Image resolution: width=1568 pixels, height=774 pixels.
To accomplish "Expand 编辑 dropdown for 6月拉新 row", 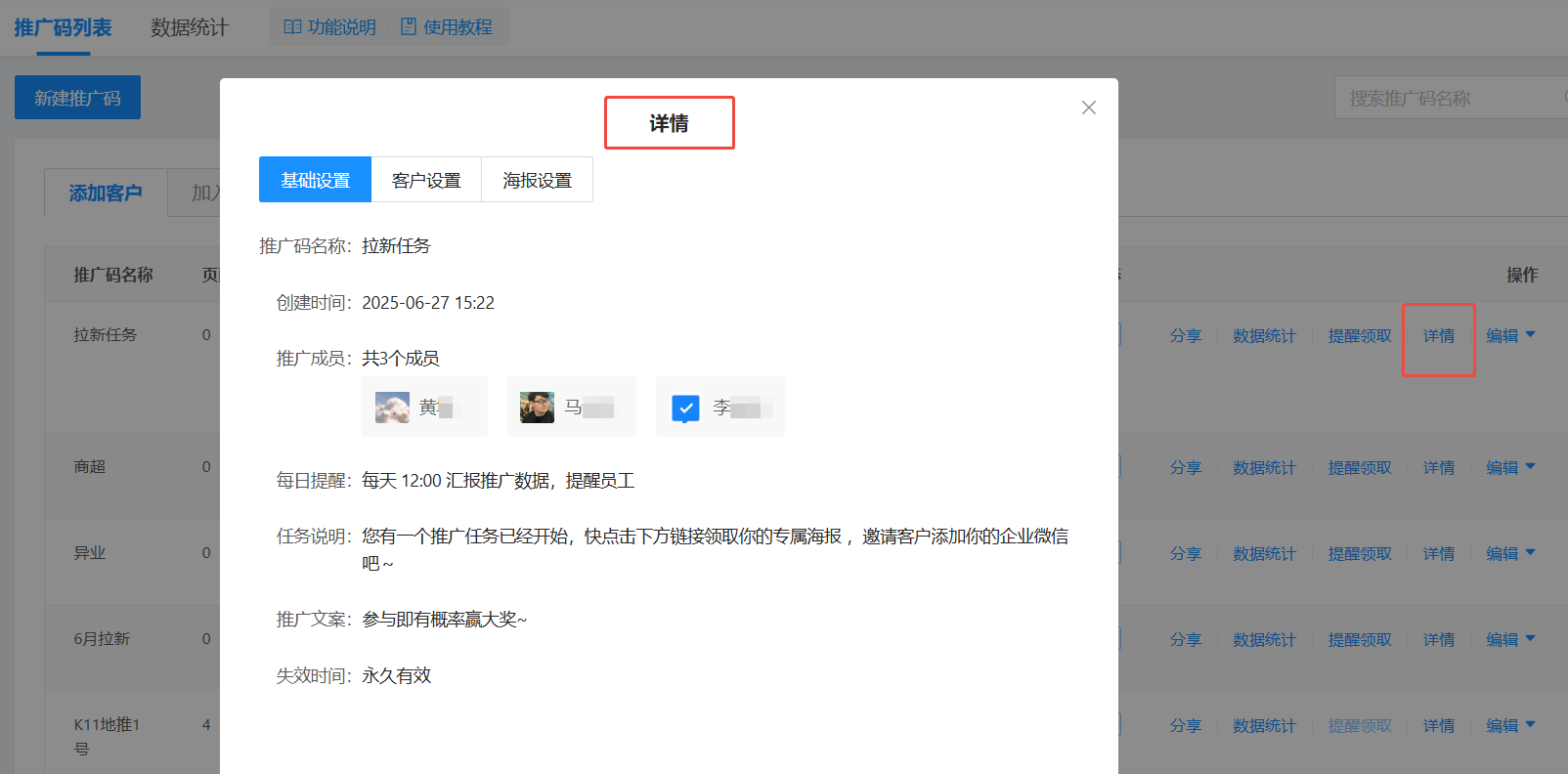I will point(1510,640).
